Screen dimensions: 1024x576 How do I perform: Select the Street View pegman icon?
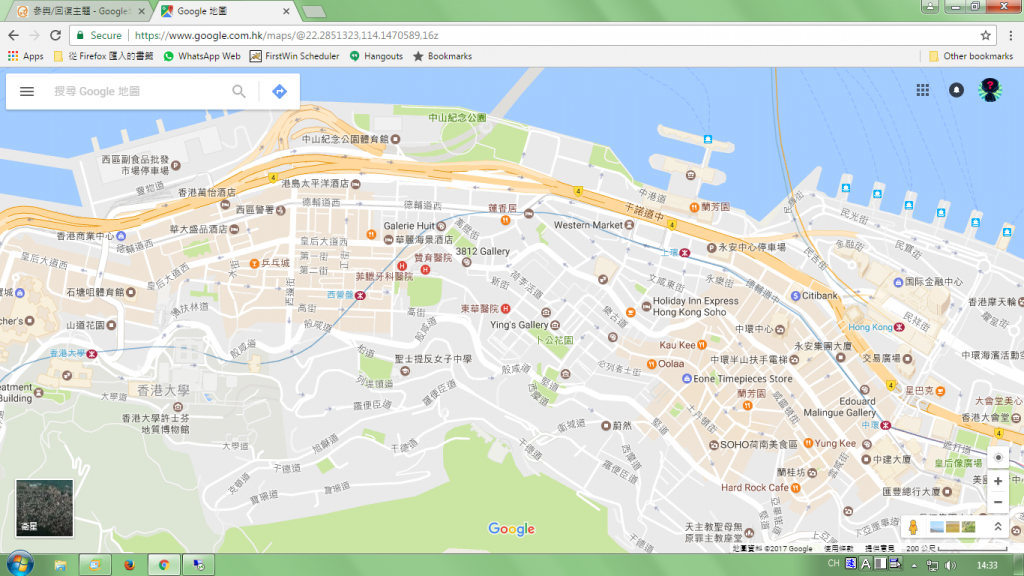click(914, 527)
